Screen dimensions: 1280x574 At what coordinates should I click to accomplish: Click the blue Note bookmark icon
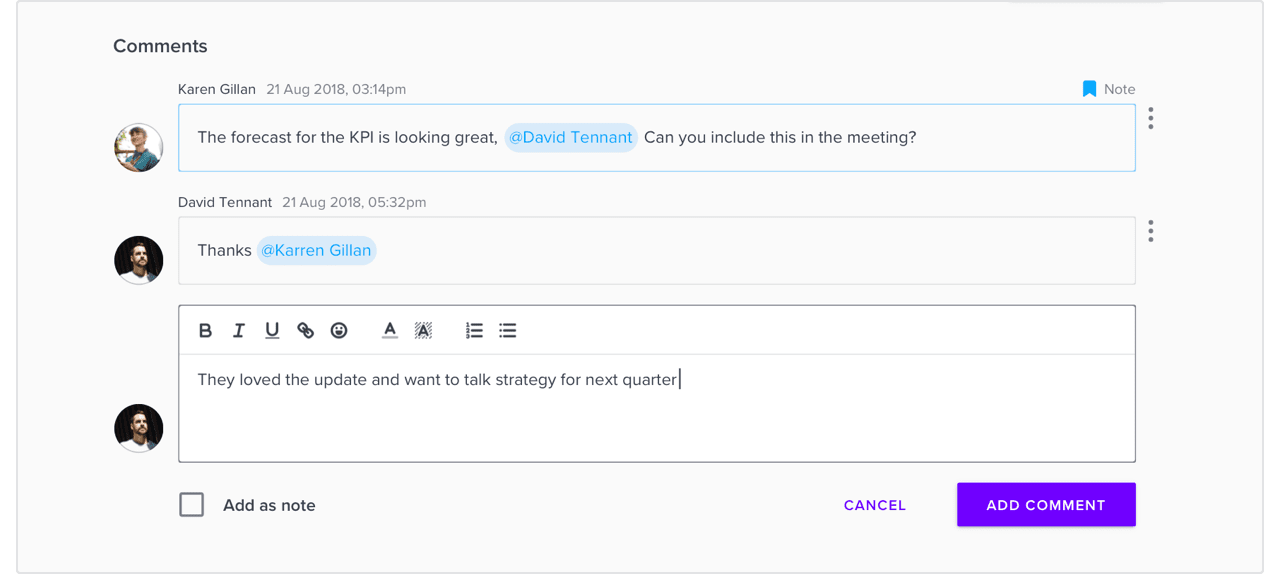(x=1089, y=89)
